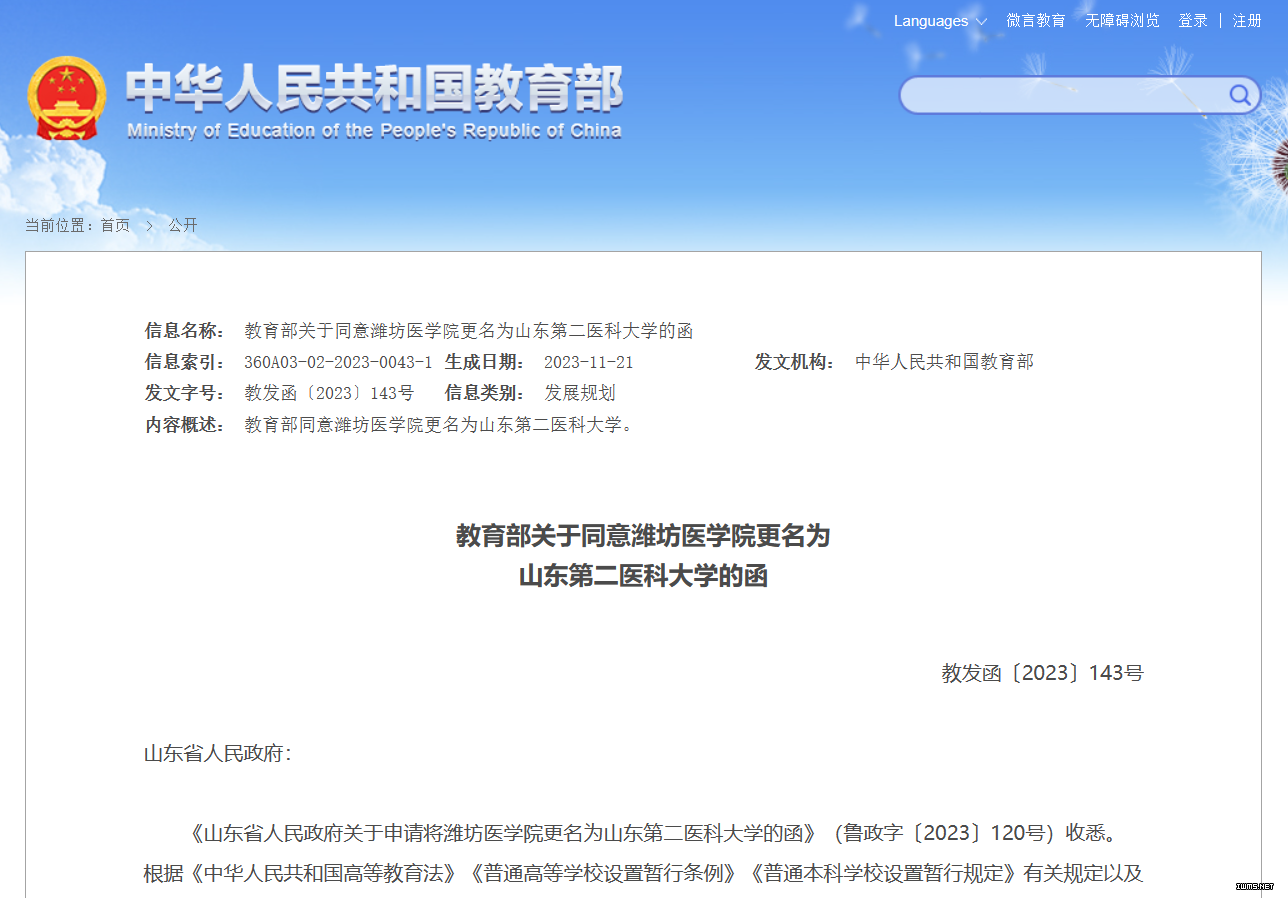Go to 首页 in the breadcrumb

[115, 226]
